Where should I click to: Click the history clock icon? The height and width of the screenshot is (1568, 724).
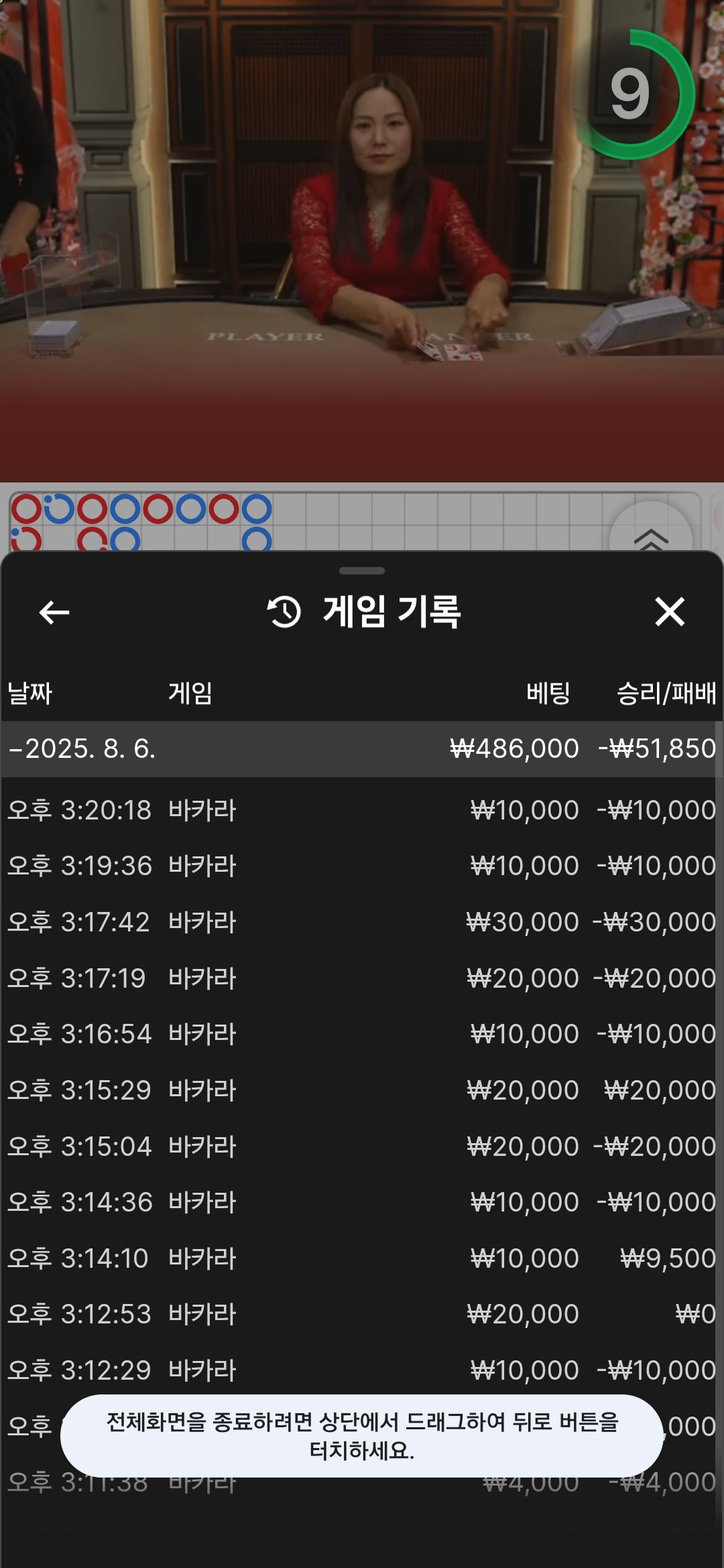(284, 612)
